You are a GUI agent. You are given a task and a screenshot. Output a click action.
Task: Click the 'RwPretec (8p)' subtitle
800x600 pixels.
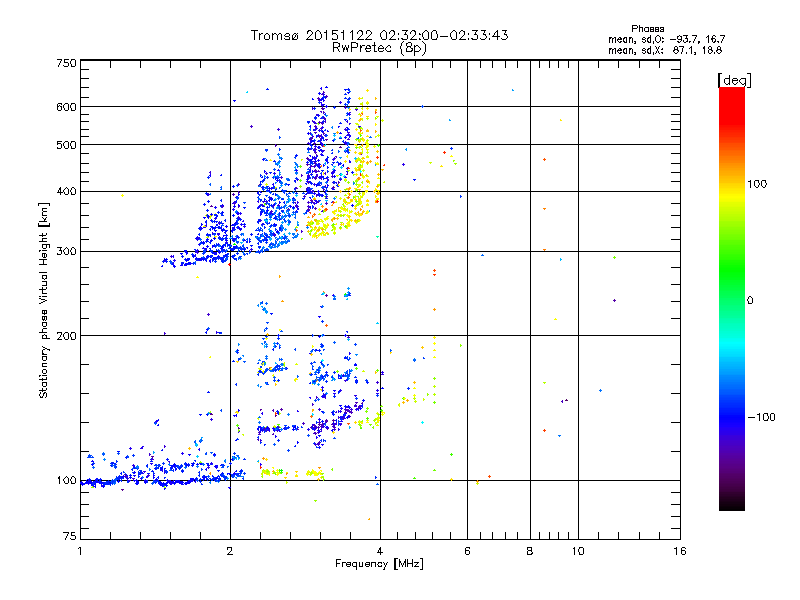379,48
